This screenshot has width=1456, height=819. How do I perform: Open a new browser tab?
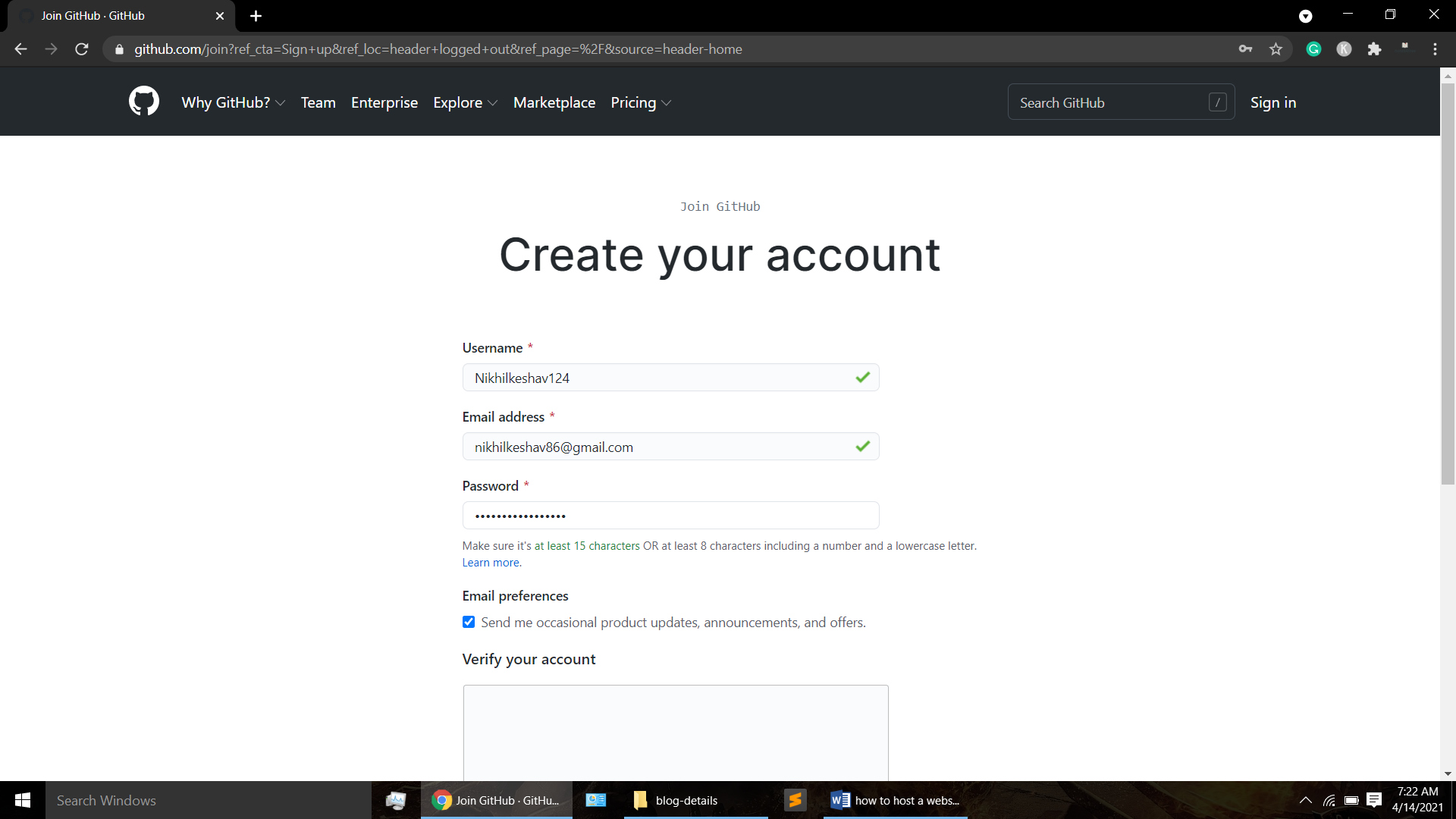pos(256,16)
